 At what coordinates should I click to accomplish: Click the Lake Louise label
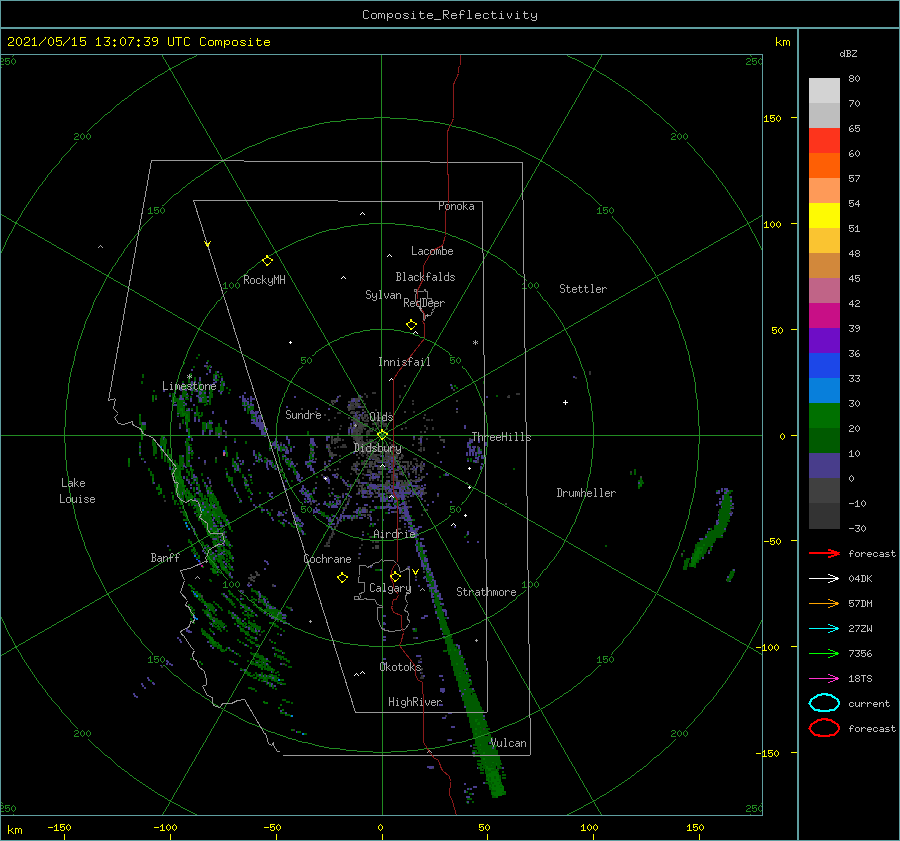[77, 491]
